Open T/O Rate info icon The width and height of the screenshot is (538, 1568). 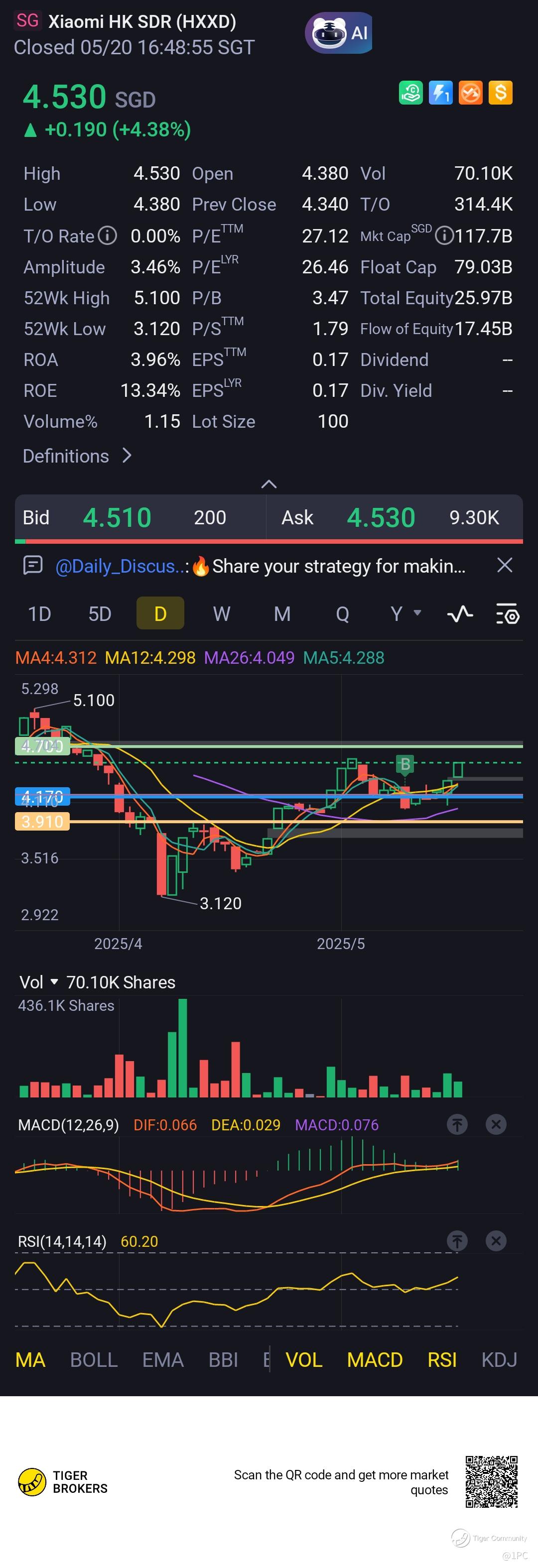point(108,235)
